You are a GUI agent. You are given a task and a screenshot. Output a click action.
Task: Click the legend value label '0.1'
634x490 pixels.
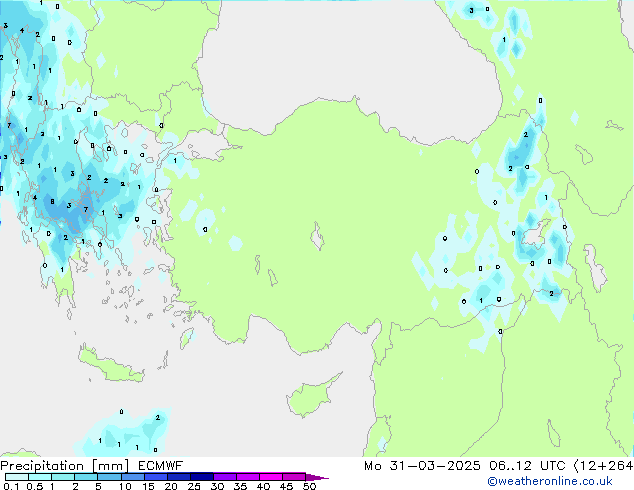pos(11,486)
